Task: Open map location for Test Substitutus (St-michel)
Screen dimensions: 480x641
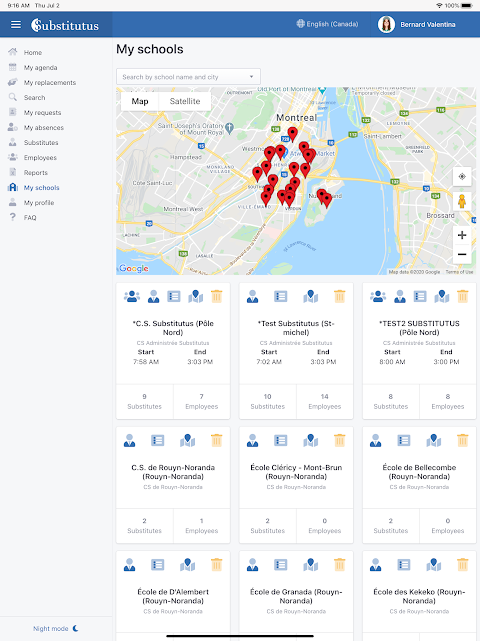Action: coord(310,296)
